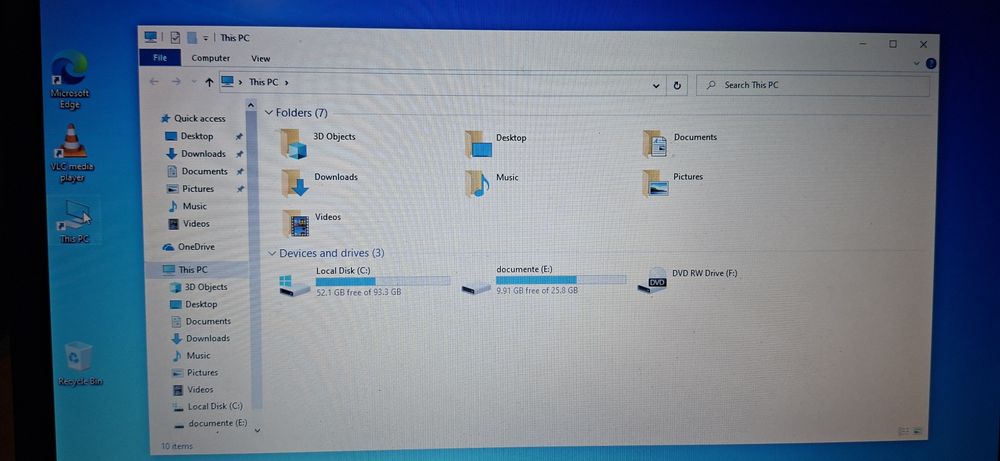Select the Desktop folder in Folders group
The image size is (1000, 461).
pyautogui.click(x=496, y=143)
